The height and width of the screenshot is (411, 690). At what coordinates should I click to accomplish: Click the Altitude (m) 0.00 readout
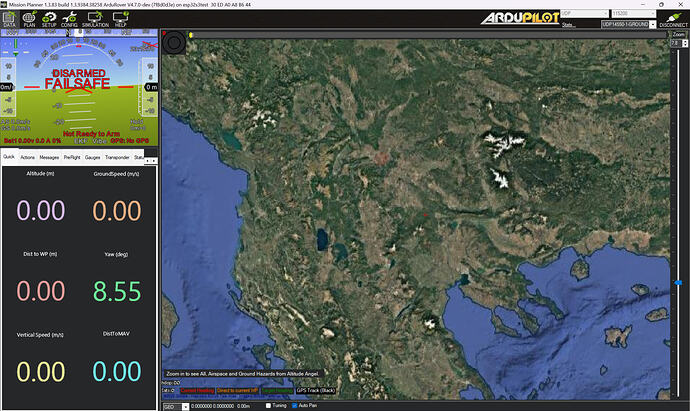40,210
